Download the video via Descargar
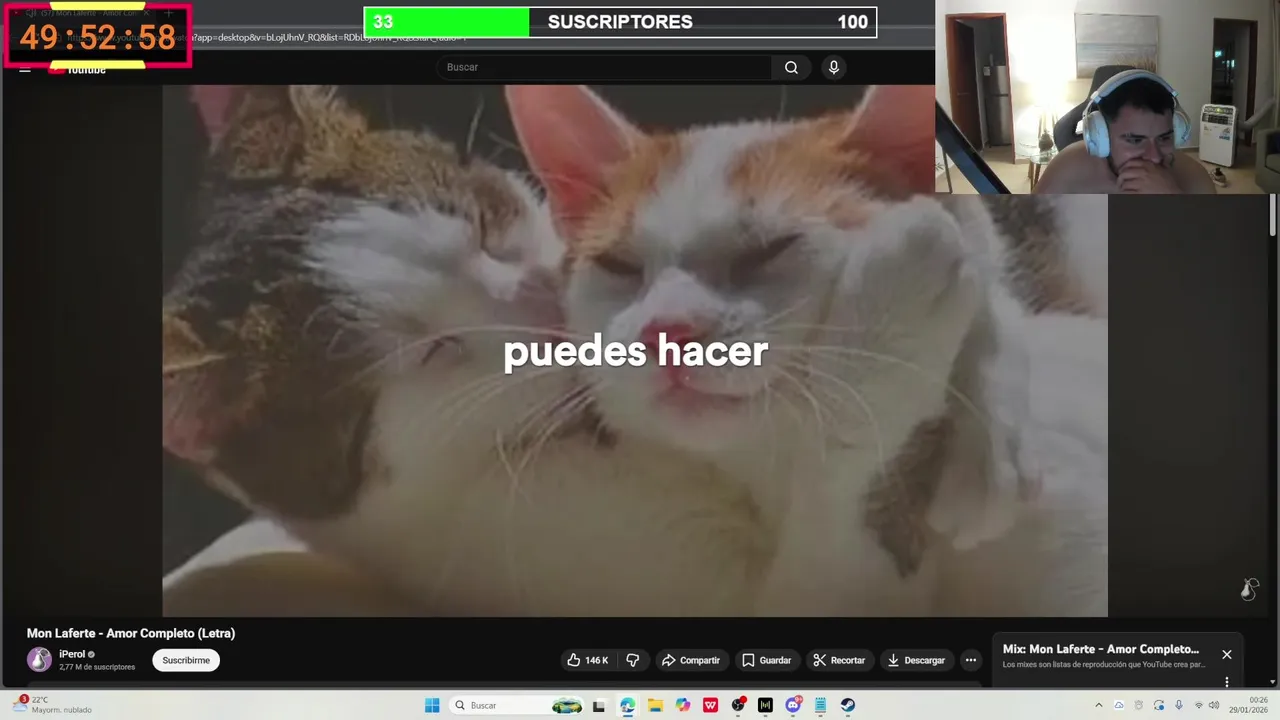 point(916,660)
